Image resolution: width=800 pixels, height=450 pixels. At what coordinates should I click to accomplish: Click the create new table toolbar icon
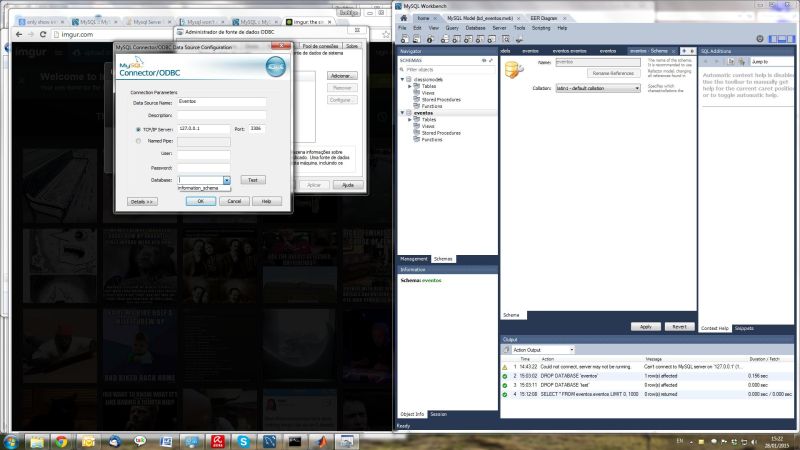pos(456,39)
